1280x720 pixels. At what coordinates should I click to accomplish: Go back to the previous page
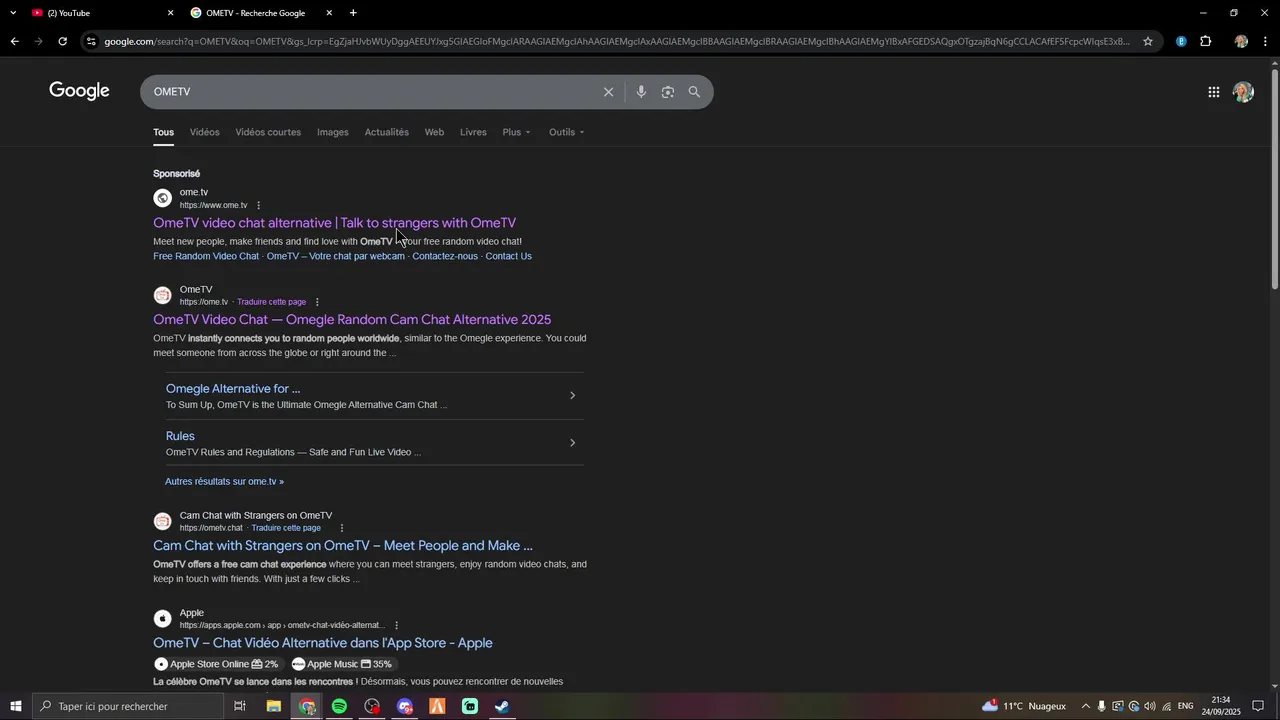pos(14,41)
